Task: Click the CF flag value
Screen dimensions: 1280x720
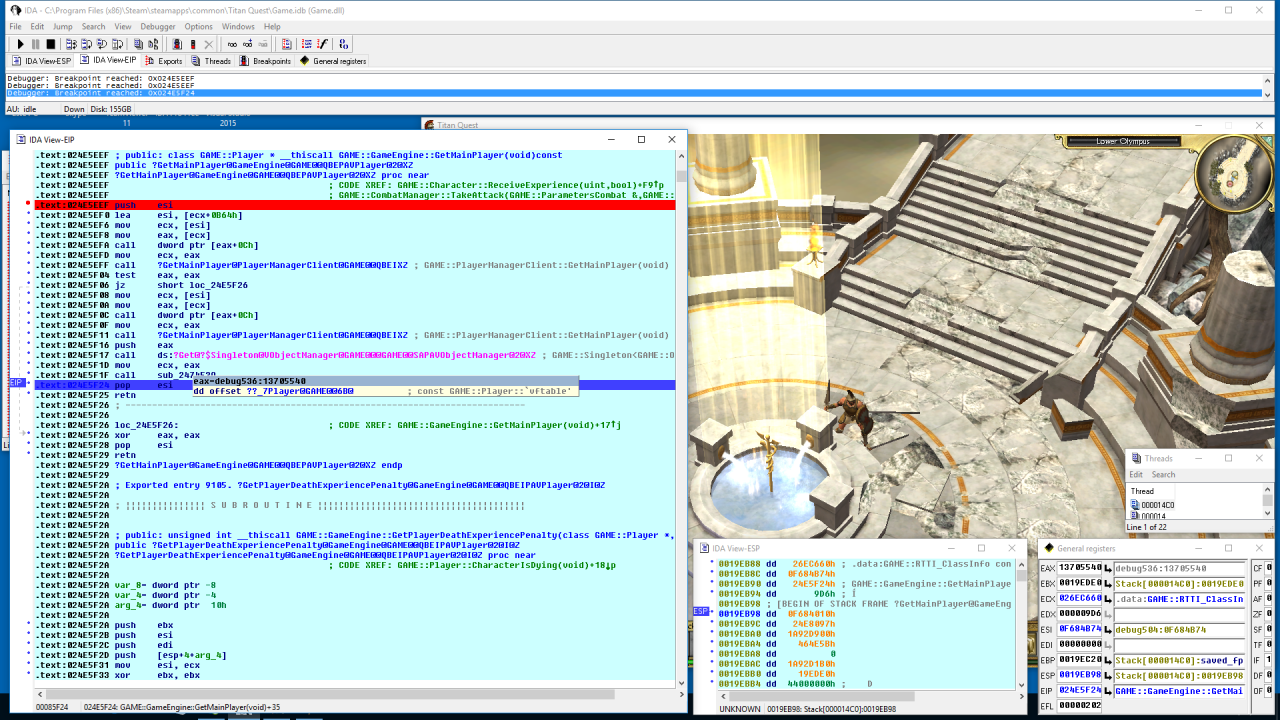Action: pyautogui.click(x=1268, y=568)
